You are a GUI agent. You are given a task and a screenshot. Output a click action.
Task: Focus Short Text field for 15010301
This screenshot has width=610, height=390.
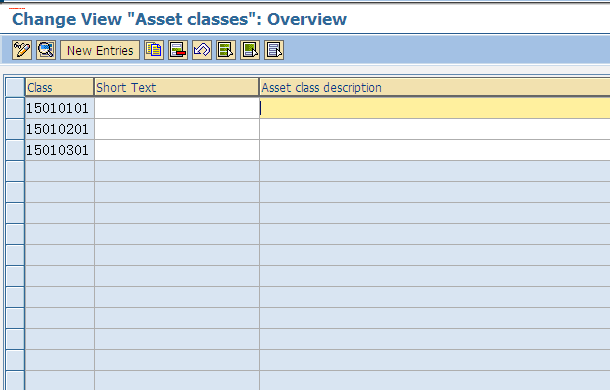pyautogui.click(x=177, y=150)
